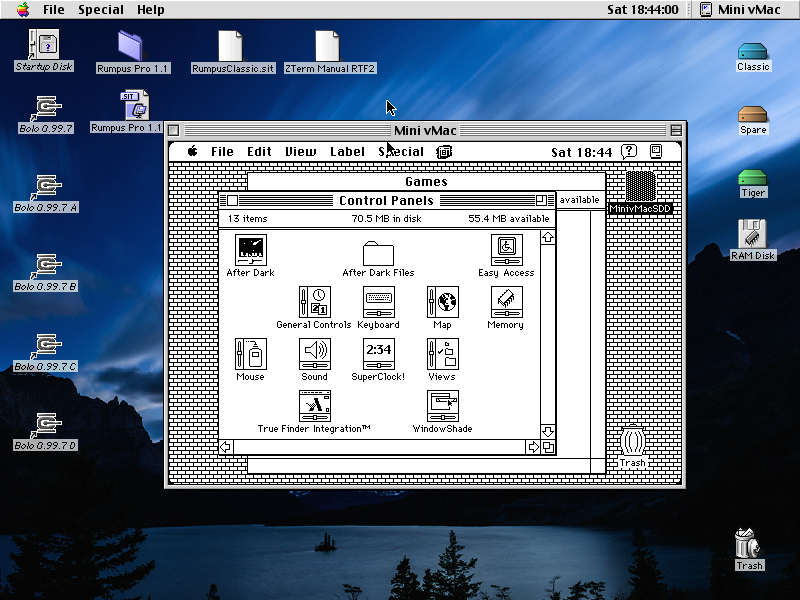The height and width of the screenshot is (600, 800).
Task: Collapse the outer Mini vMac window
Action: [676, 131]
